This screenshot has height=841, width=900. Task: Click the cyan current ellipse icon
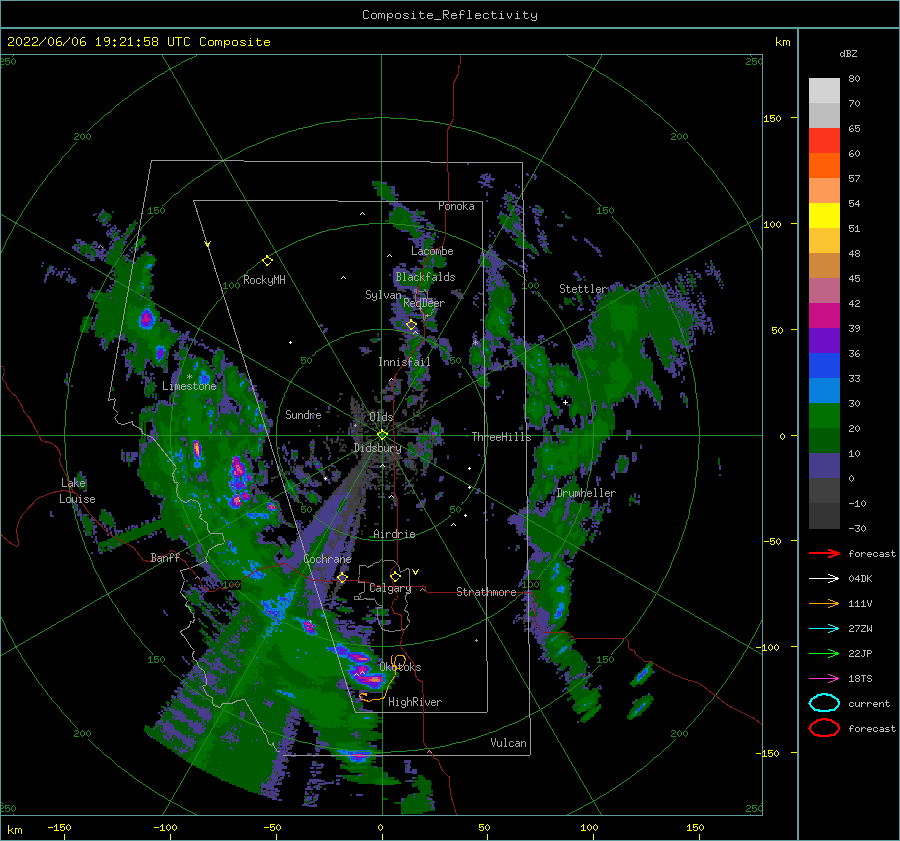pos(824,703)
